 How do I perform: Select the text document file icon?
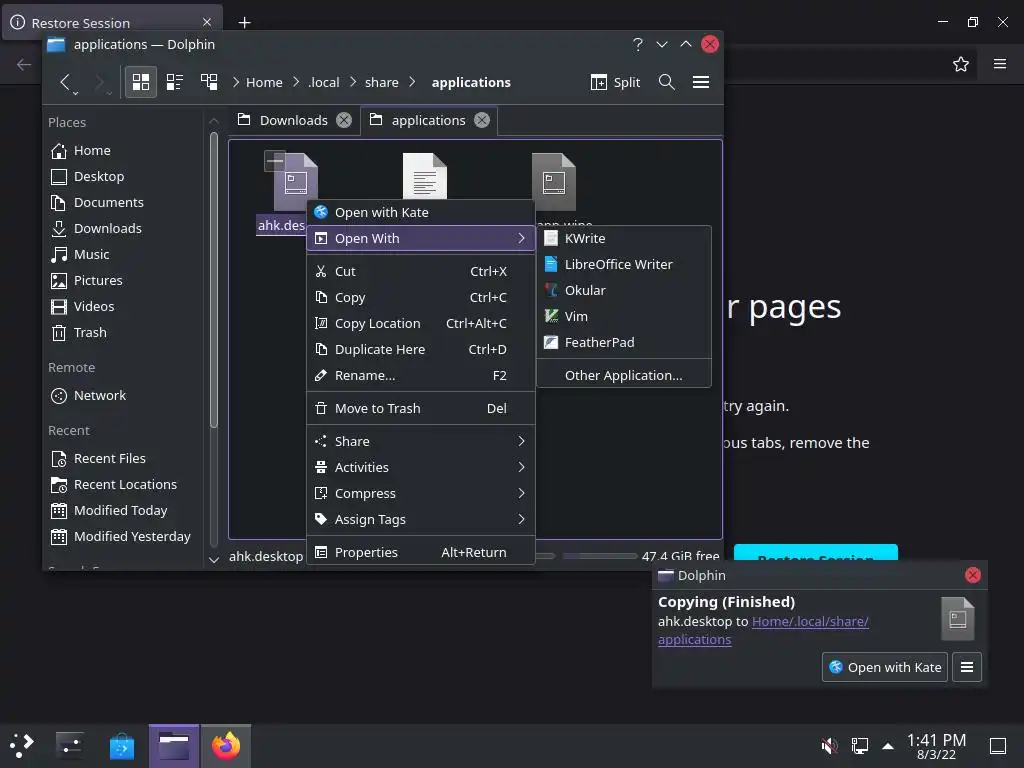tap(424, 176)
